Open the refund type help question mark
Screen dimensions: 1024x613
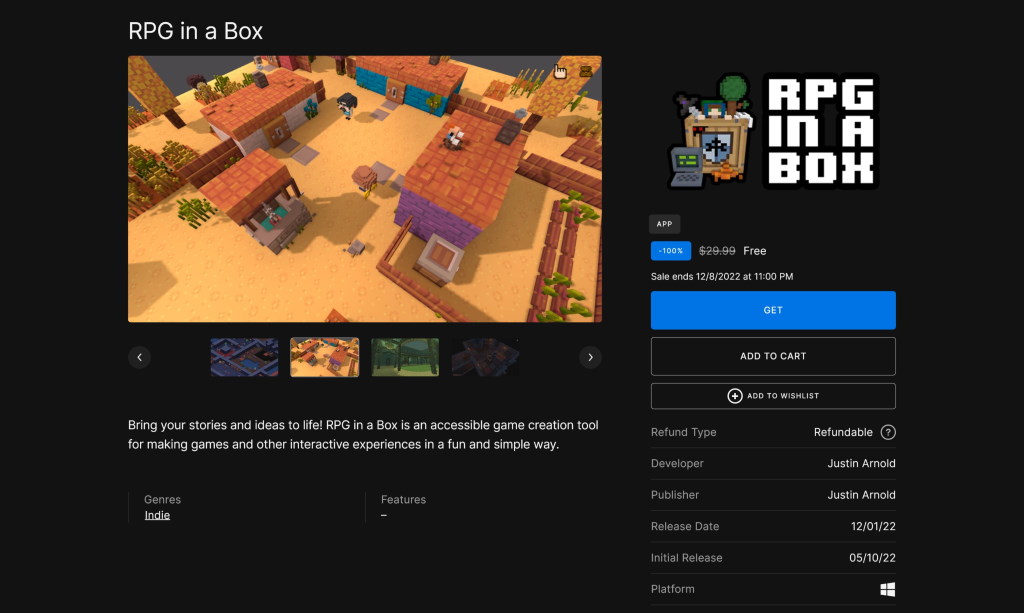coord(888,432)
